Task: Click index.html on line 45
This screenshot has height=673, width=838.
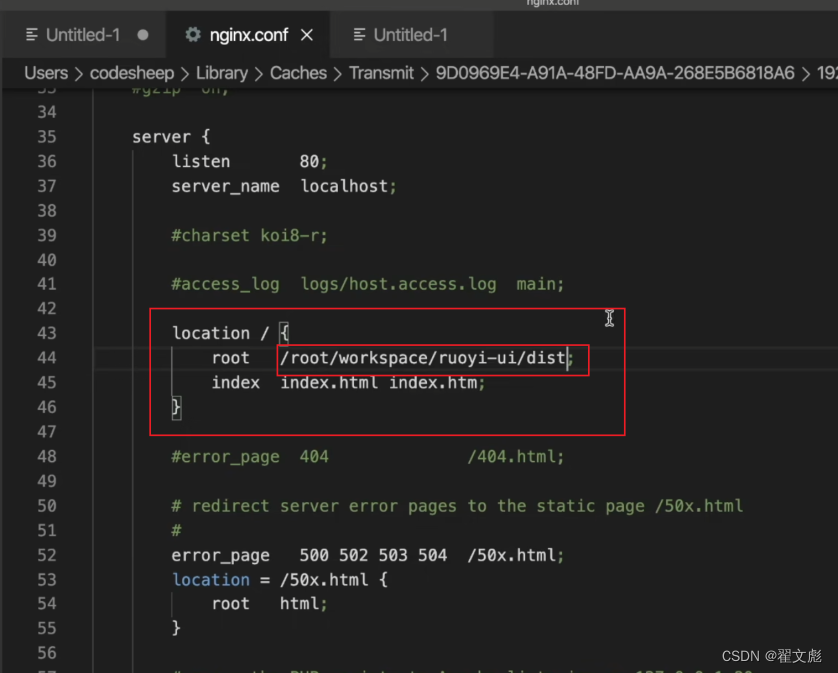Action: pyautogui.click(x=330, y=383)
